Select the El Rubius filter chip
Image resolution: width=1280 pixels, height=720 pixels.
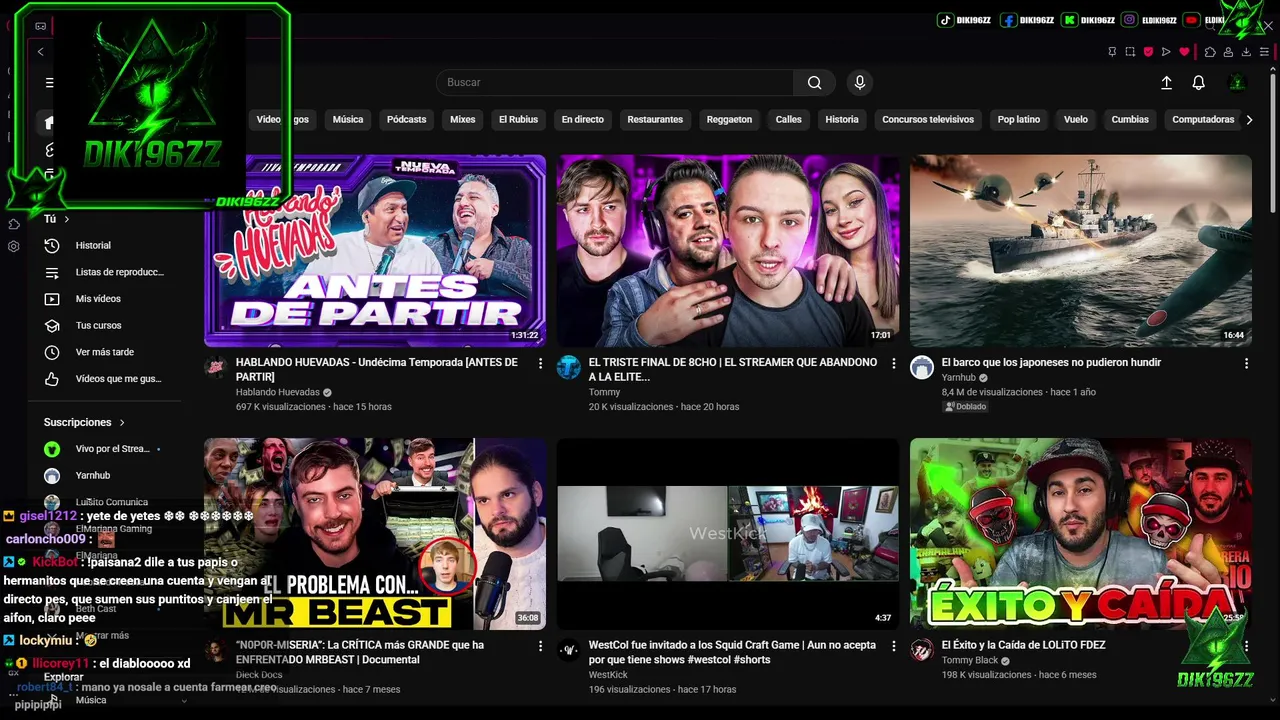click(x=518, y=120)
